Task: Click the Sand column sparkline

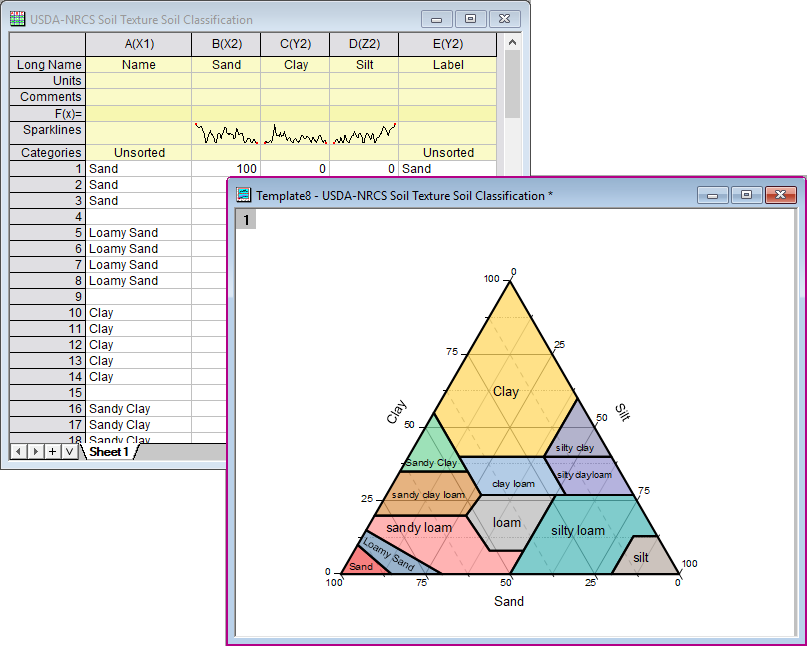Action: (225, 130)
